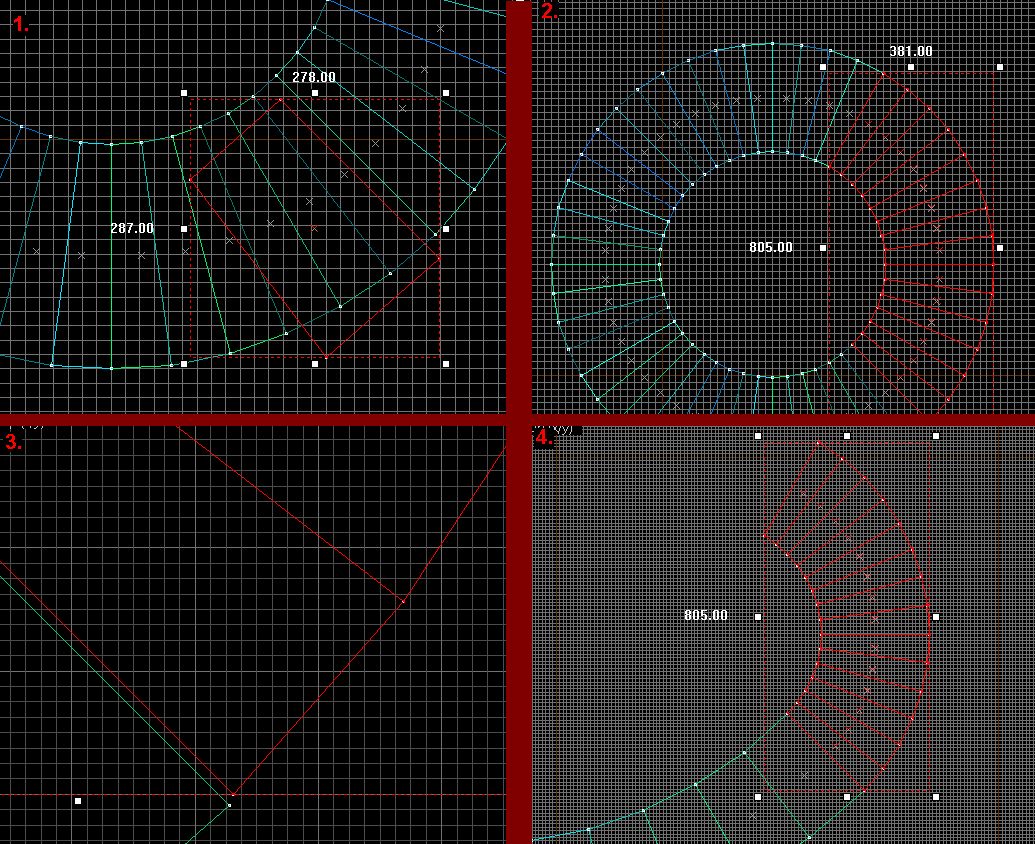The image size is (1035, 844).
Task: Click the top-middle handle below the 278.00 label
Action: pos(315,93)
